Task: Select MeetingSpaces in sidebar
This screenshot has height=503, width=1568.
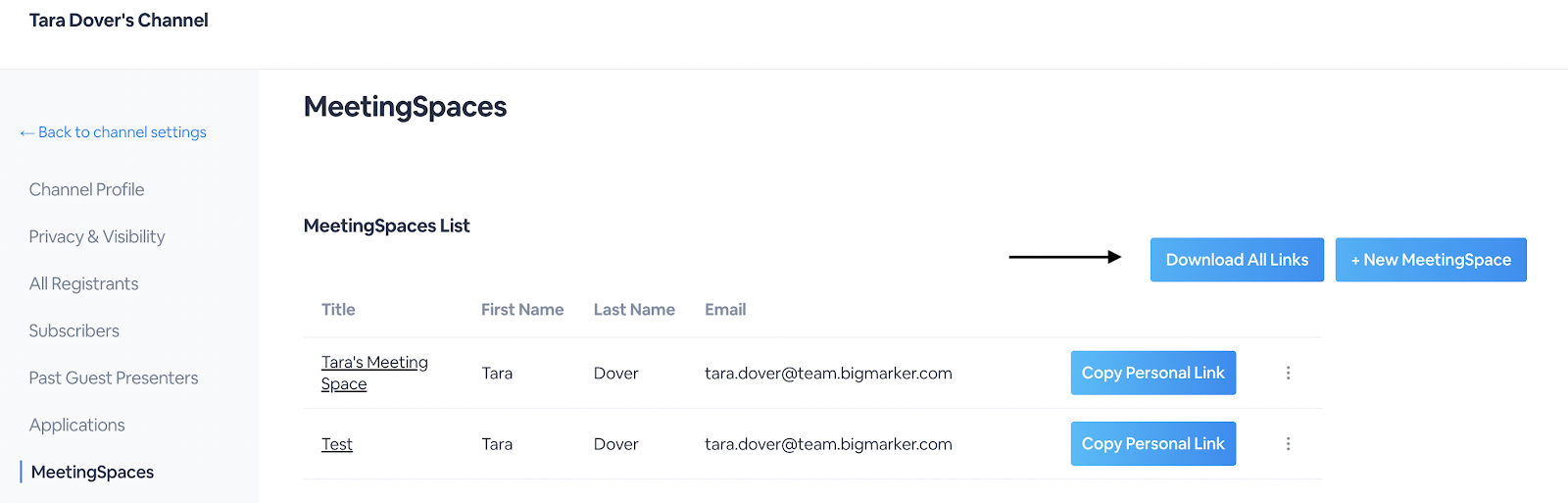Action: (x=92, y=472)
